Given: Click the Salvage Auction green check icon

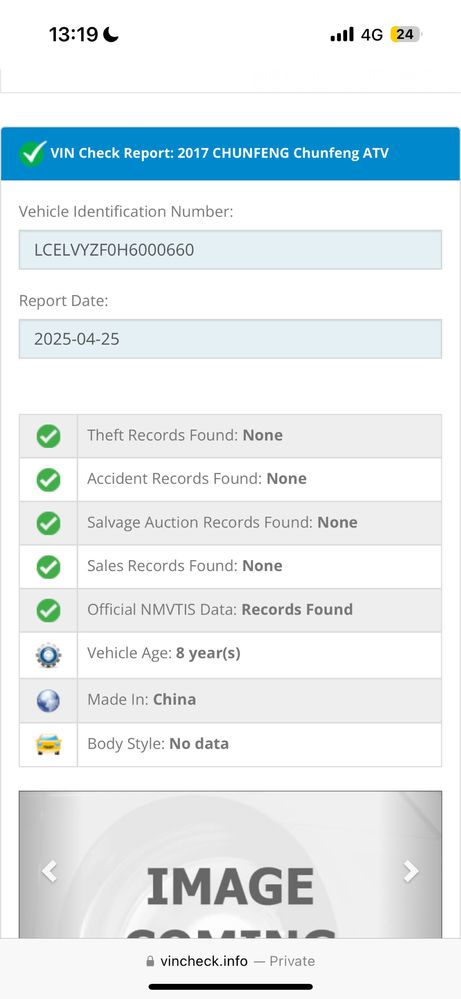Looking at the screenshot, I should click(x=48, y=523).
